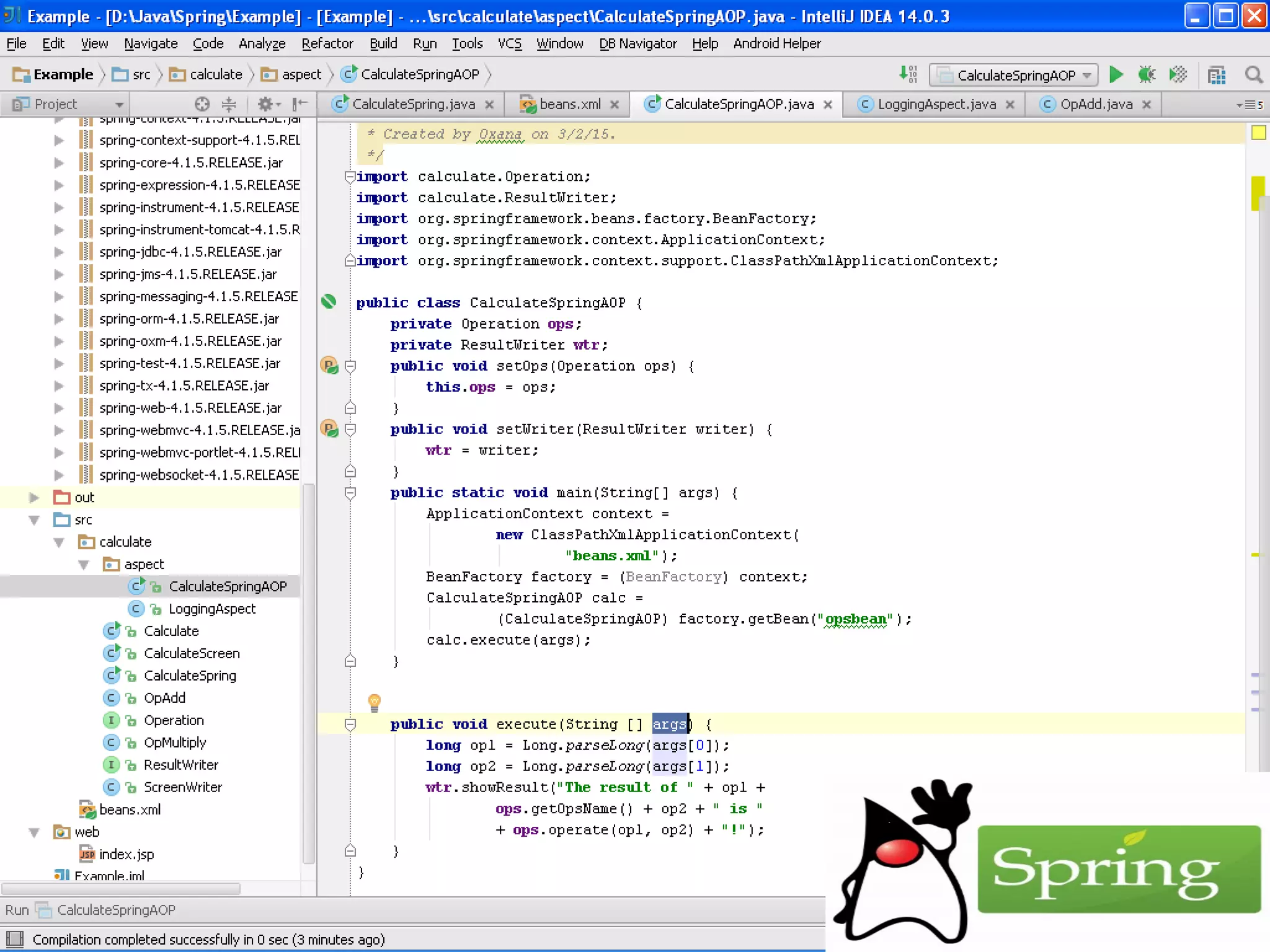Open Project Structure icon in toolbar

(x=1217, y=76)
